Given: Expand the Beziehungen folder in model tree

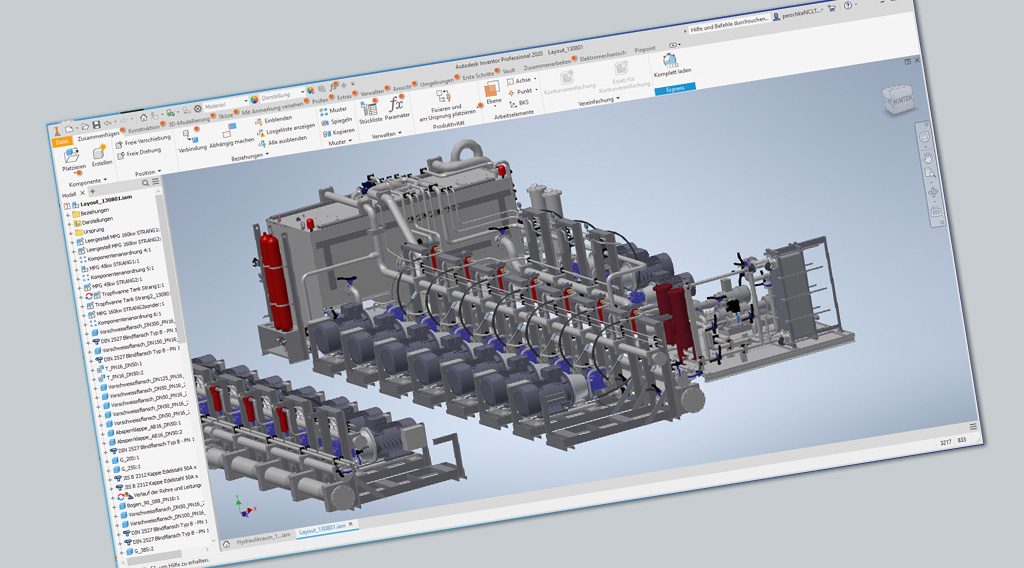Looking at the screenshot, I should click(68, 213).
